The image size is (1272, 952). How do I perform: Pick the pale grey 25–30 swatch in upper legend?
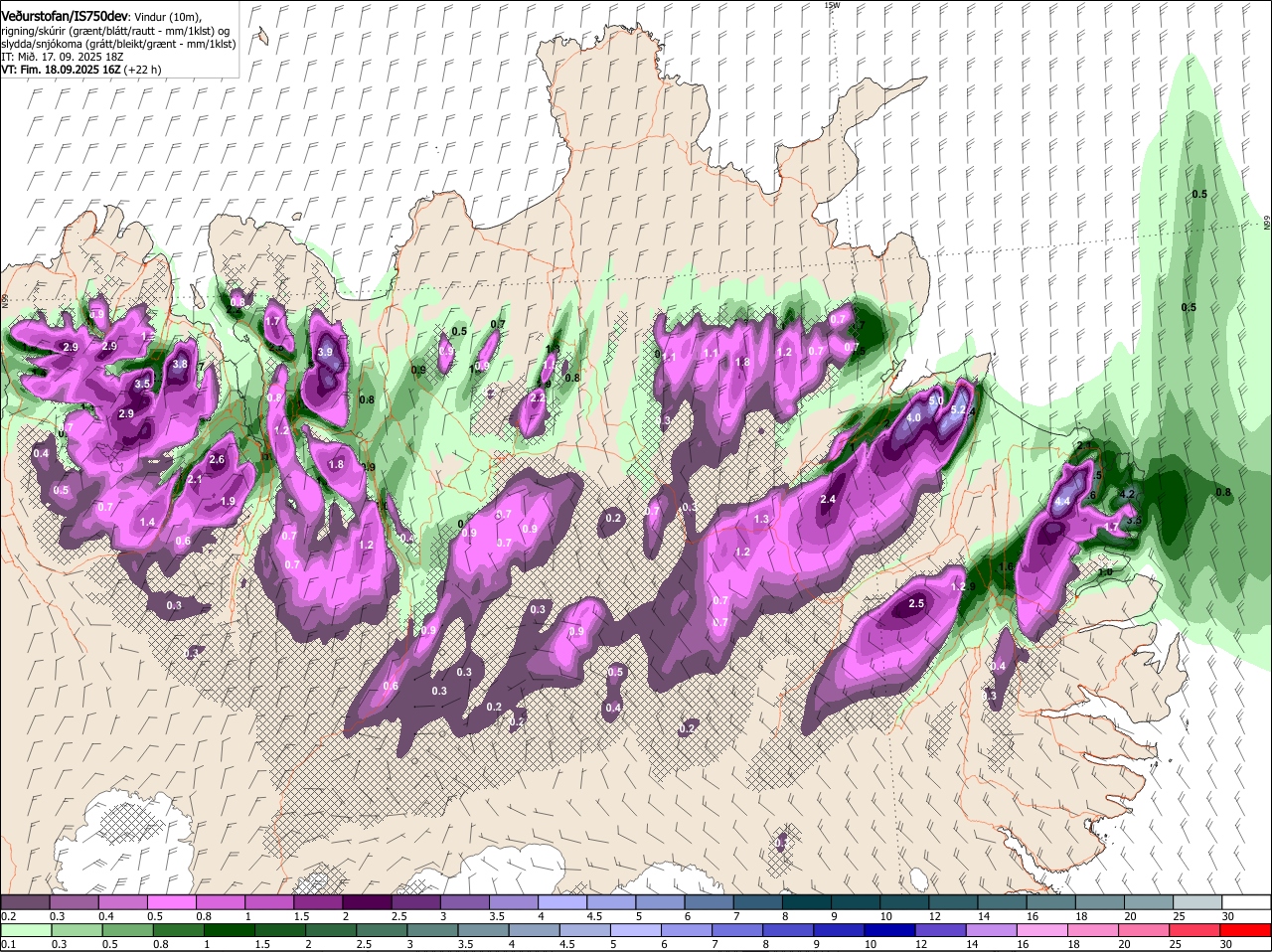pos(1197,901)
